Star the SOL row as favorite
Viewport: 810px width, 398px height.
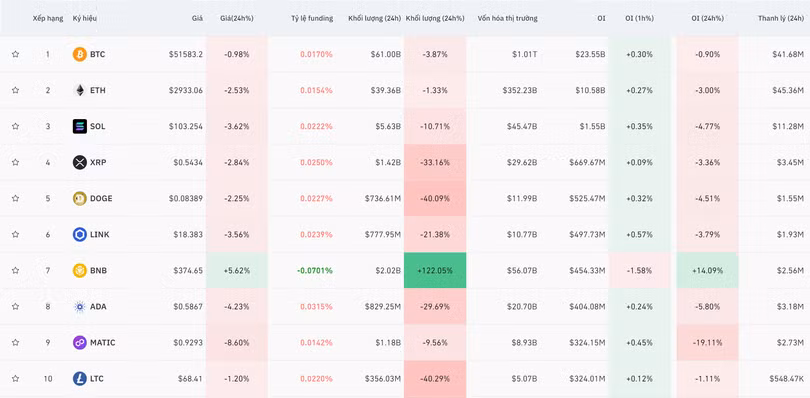click(15, 126)
